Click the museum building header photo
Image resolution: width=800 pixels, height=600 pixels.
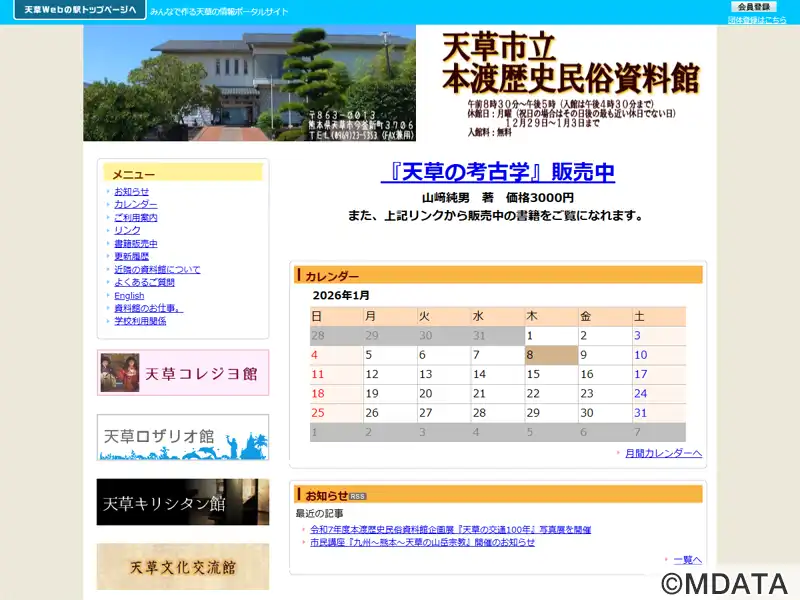248,83
